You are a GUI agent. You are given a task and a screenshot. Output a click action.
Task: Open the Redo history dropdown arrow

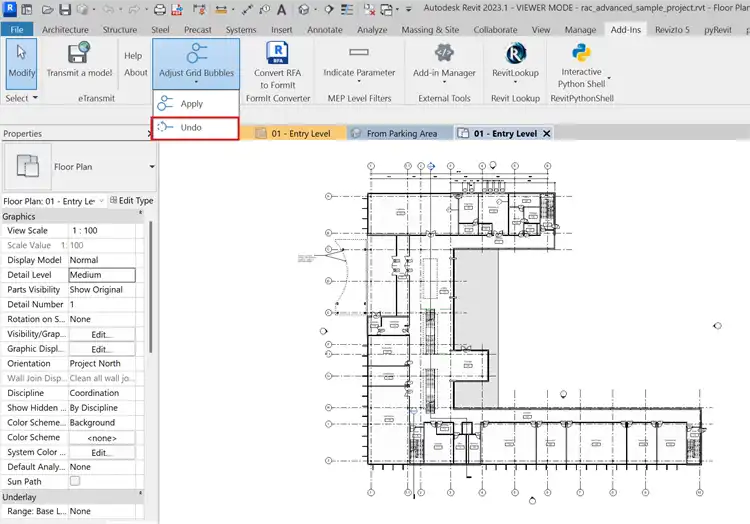(145, 10)
